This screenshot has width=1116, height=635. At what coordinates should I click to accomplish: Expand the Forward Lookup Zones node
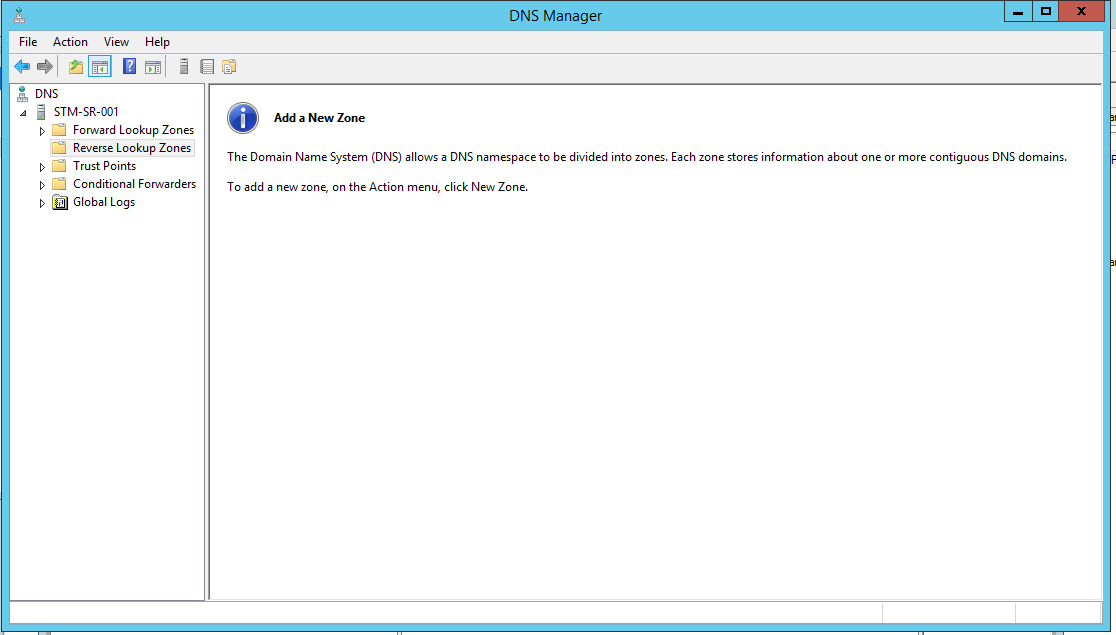42,129
